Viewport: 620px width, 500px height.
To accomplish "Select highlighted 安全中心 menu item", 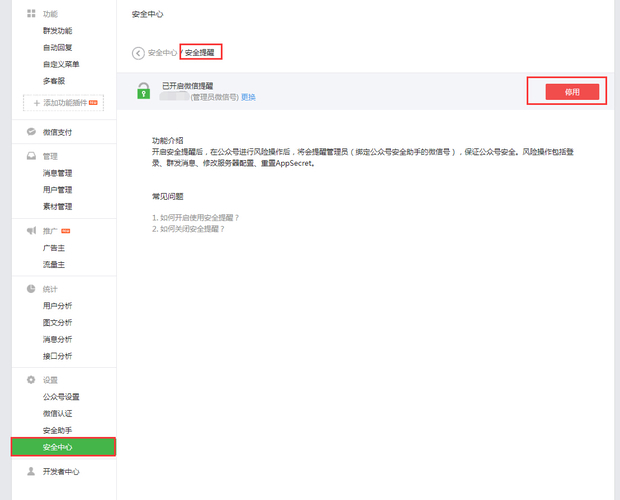I will tap(64, 447).
